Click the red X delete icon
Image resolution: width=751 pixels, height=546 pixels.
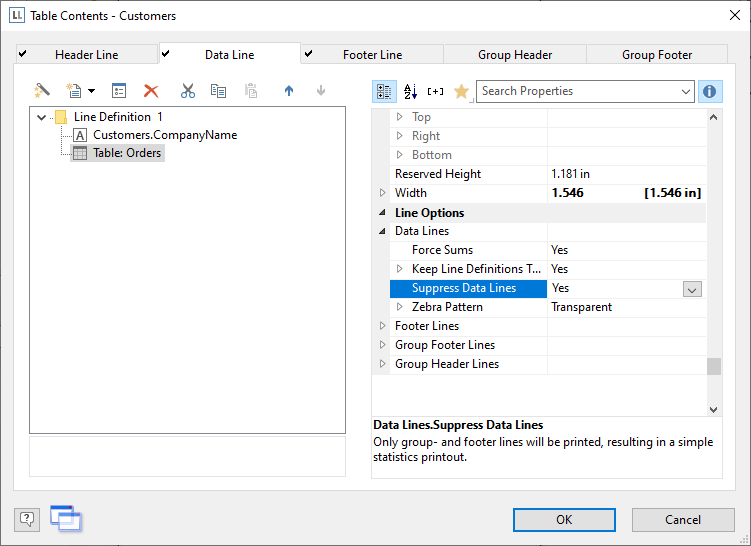click(151, 91)
